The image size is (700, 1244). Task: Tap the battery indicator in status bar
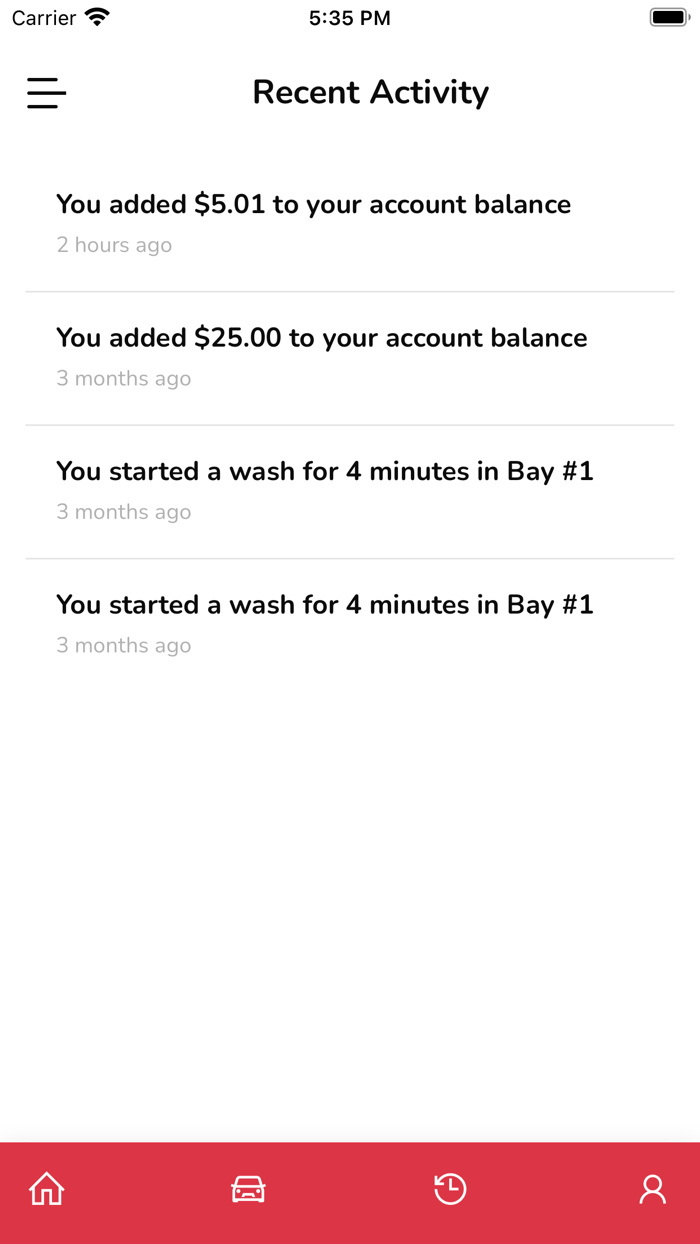[x=667, y=16]
